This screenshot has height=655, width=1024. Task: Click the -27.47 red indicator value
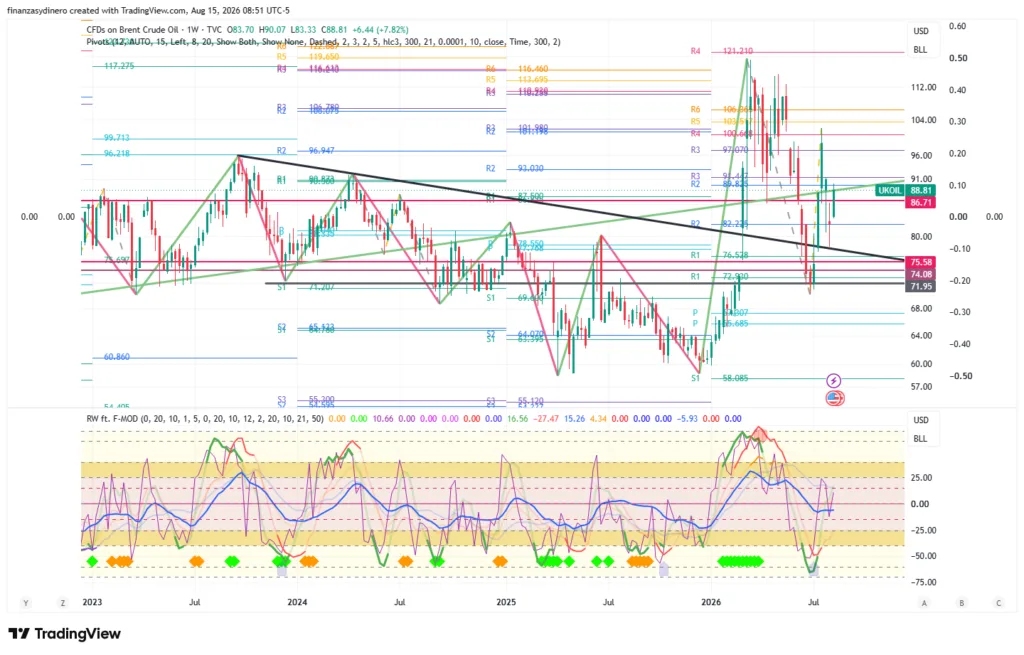coord(546,419)
